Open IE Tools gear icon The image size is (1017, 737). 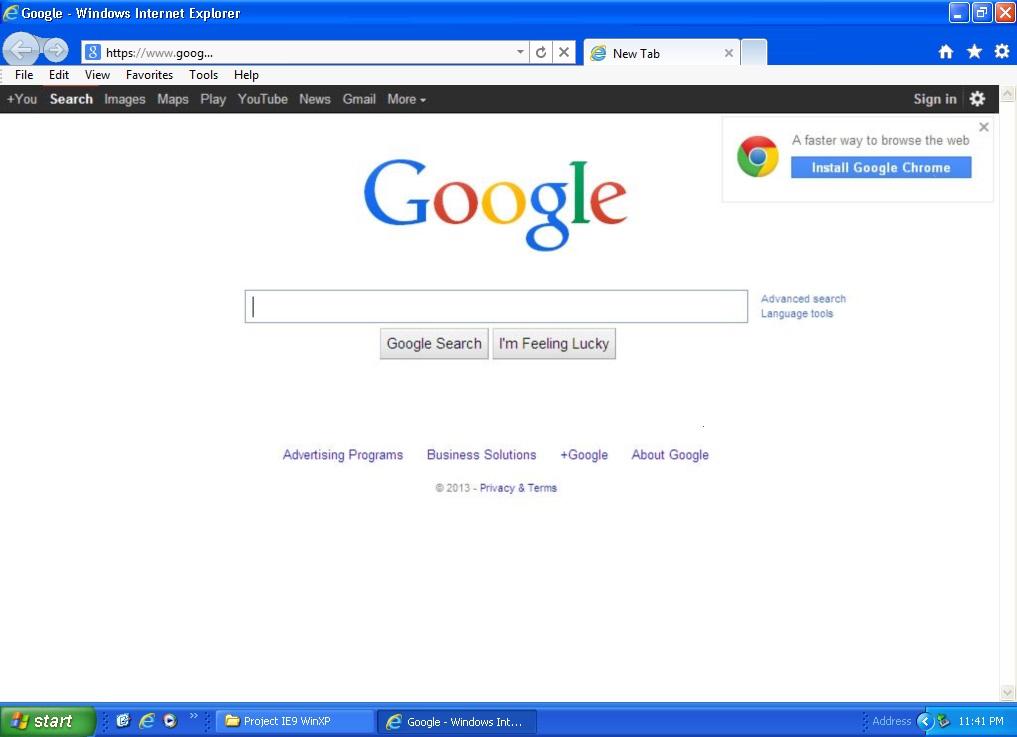click(x=1002, y=52)
